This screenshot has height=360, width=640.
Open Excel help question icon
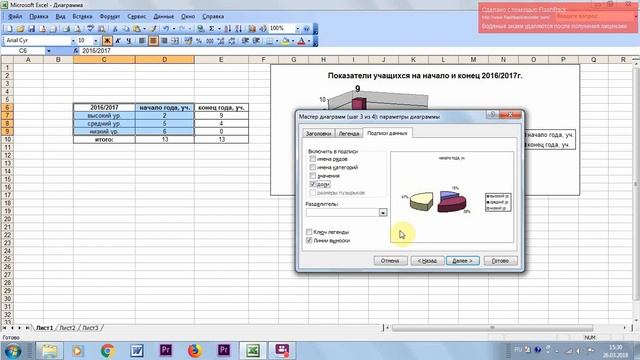tap(306, 29)
